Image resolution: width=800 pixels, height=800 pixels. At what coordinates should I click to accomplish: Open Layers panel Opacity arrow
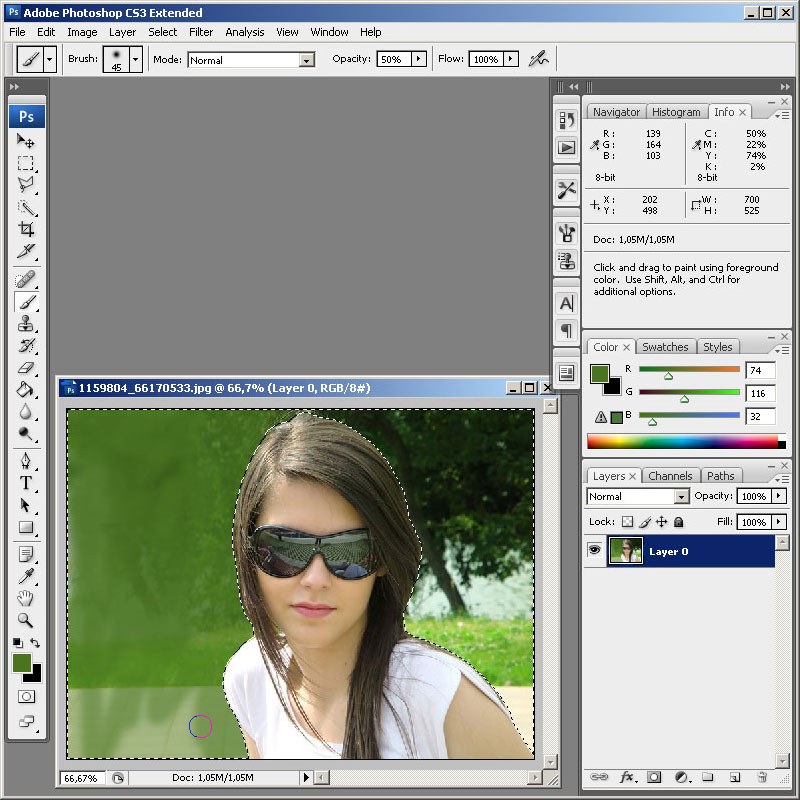779,496
